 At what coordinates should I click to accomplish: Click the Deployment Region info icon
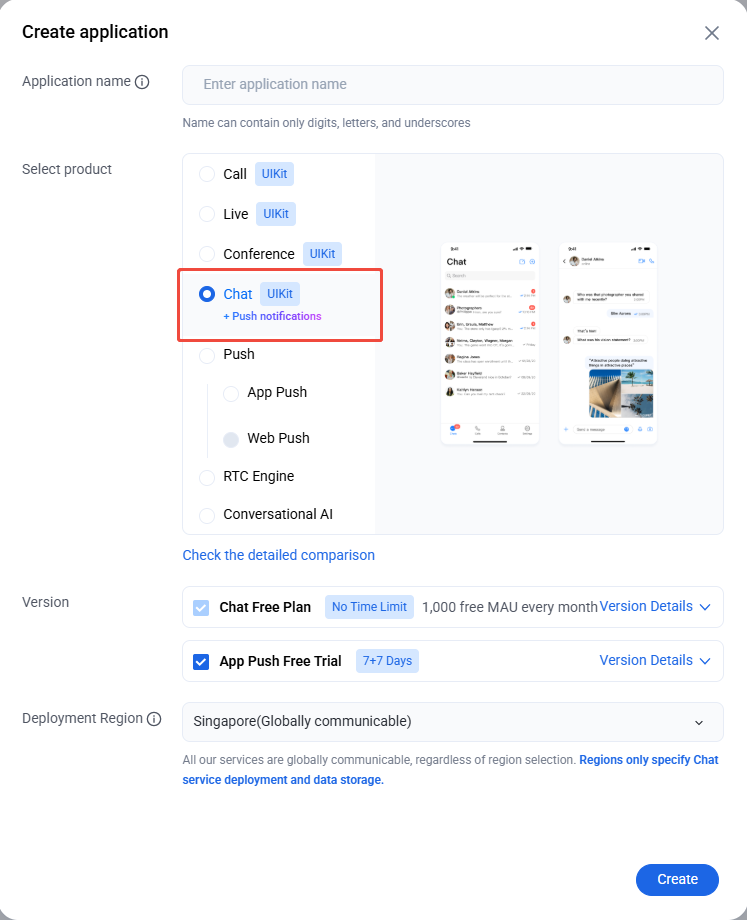click(x=154, y=719)
